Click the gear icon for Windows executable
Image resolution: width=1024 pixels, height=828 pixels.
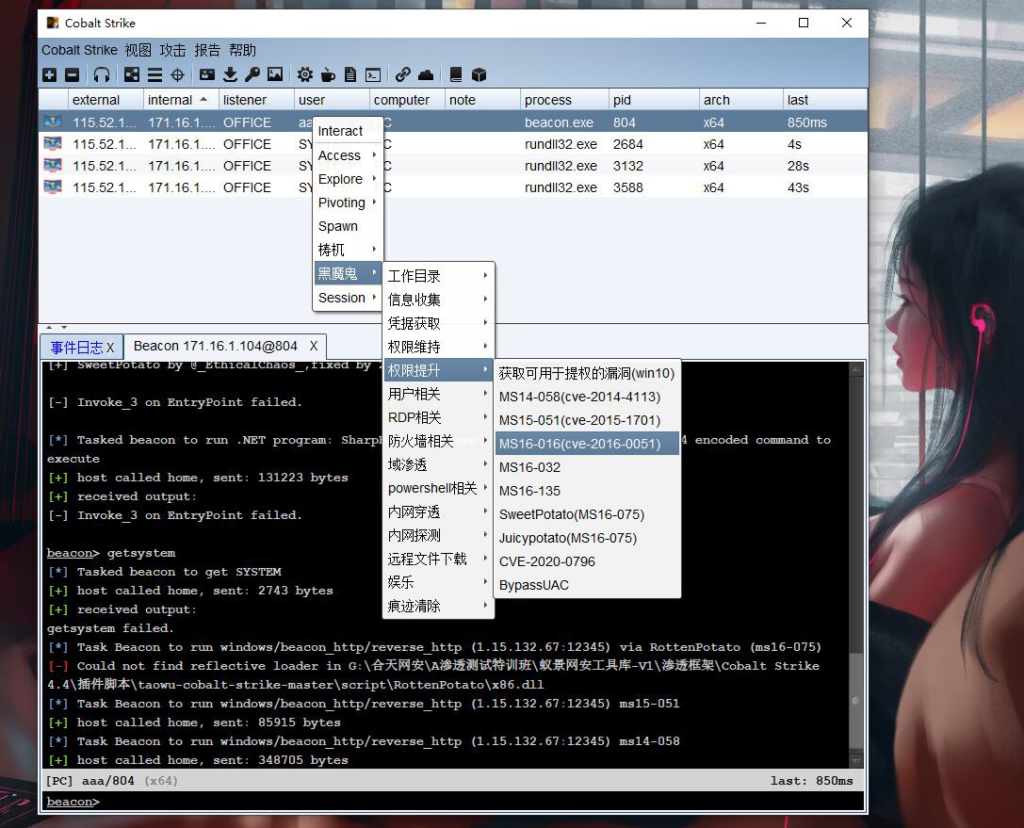305,74
